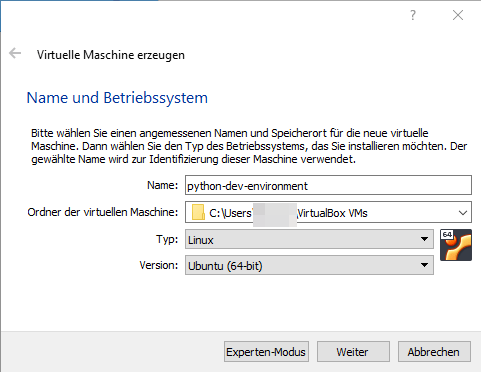
Task: Click the 'Ordner der virtuellen Maschine:' label
Action: click(103, 212)
